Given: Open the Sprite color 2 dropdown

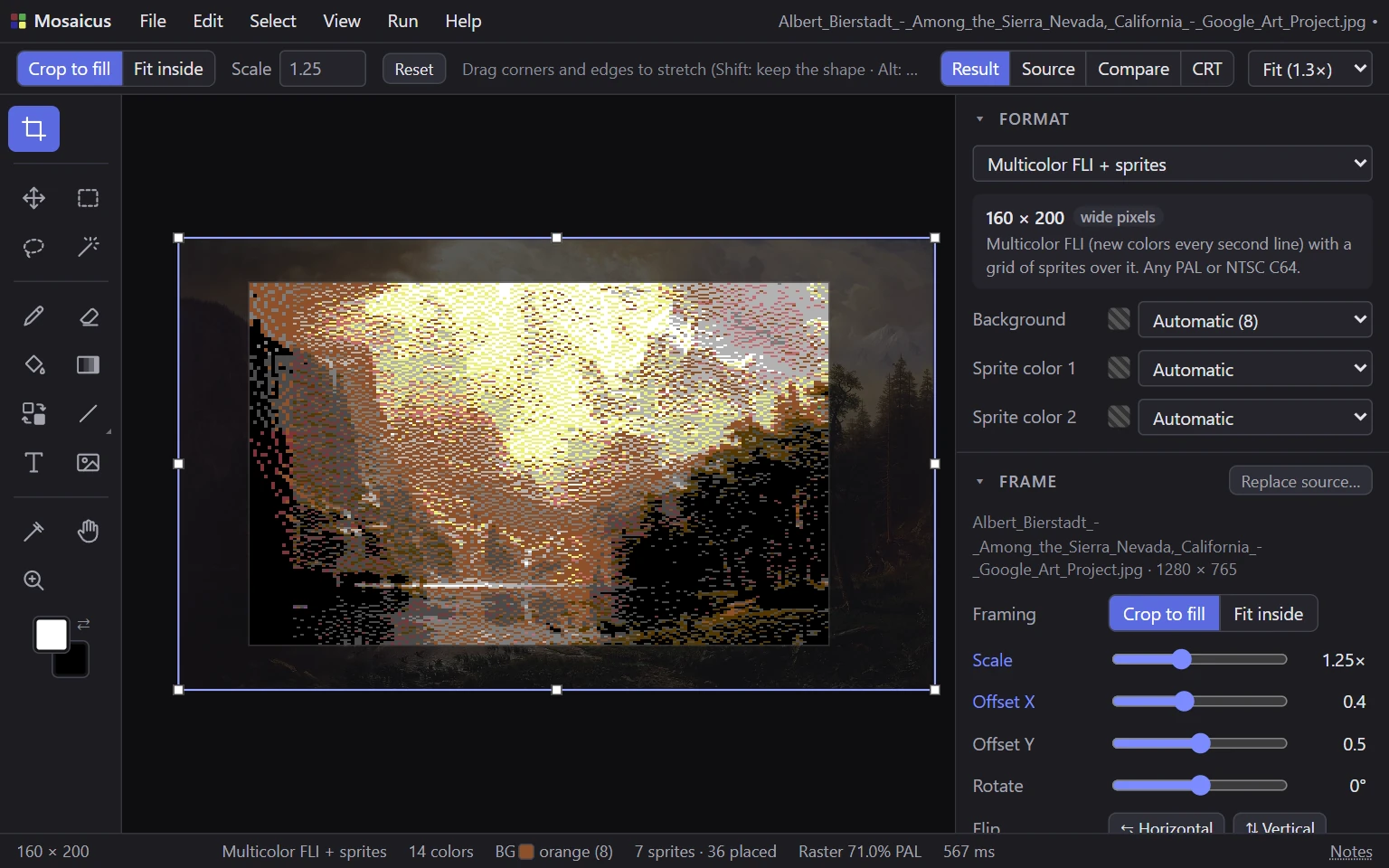Looking at the screenshot, I should click(x=1255, y=418).
